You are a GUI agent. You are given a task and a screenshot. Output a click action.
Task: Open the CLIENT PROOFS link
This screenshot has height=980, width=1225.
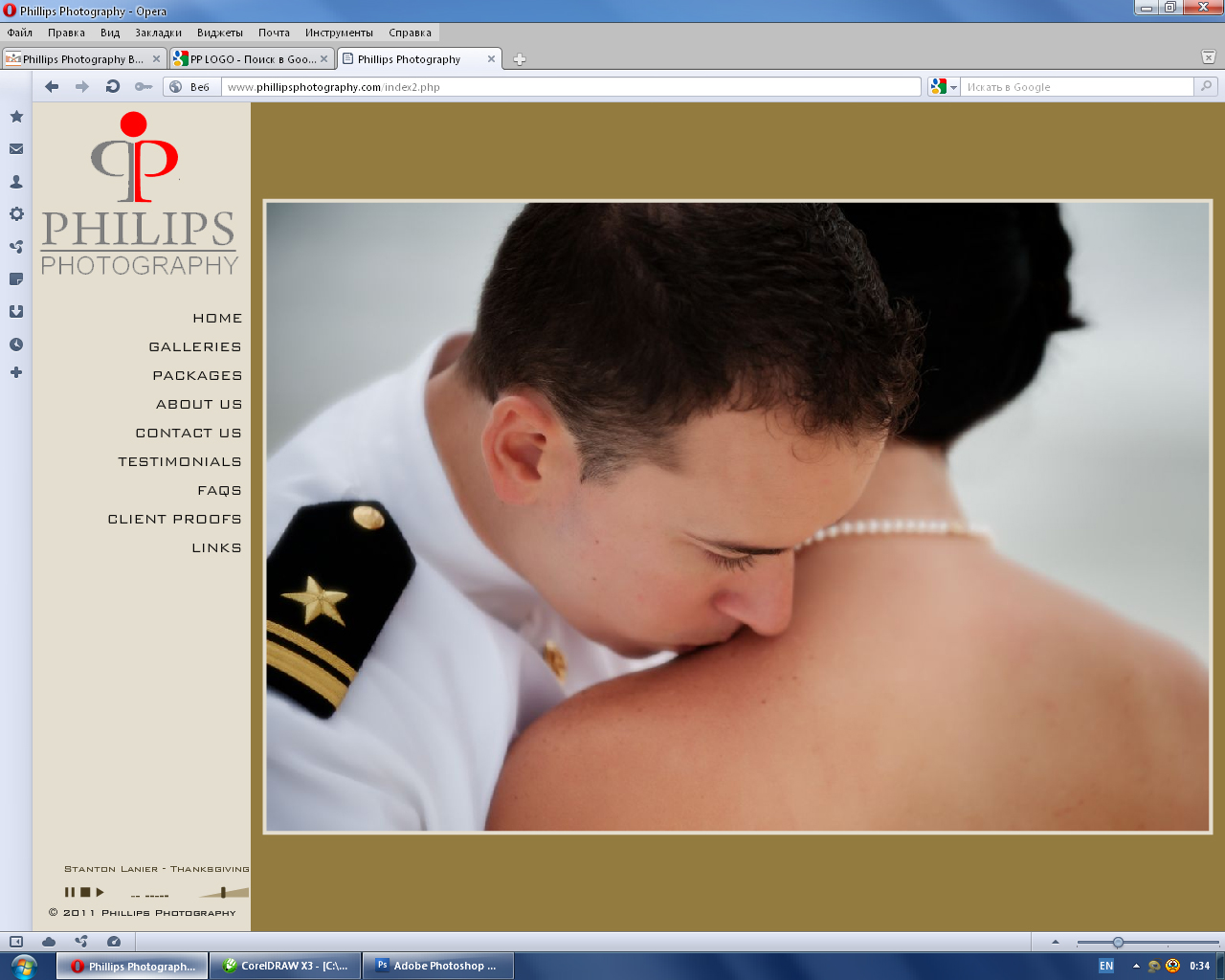[x=174, y=520]
